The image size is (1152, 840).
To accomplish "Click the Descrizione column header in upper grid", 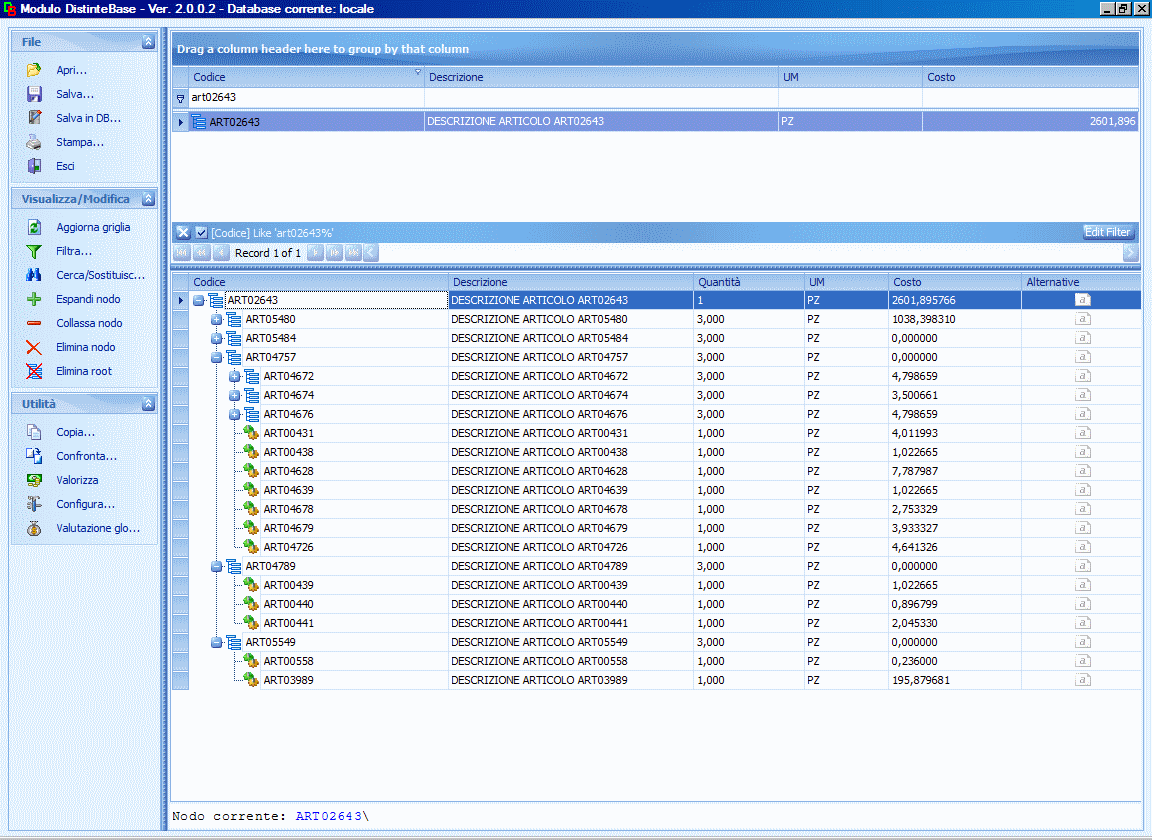I will (x=601, y=77).
